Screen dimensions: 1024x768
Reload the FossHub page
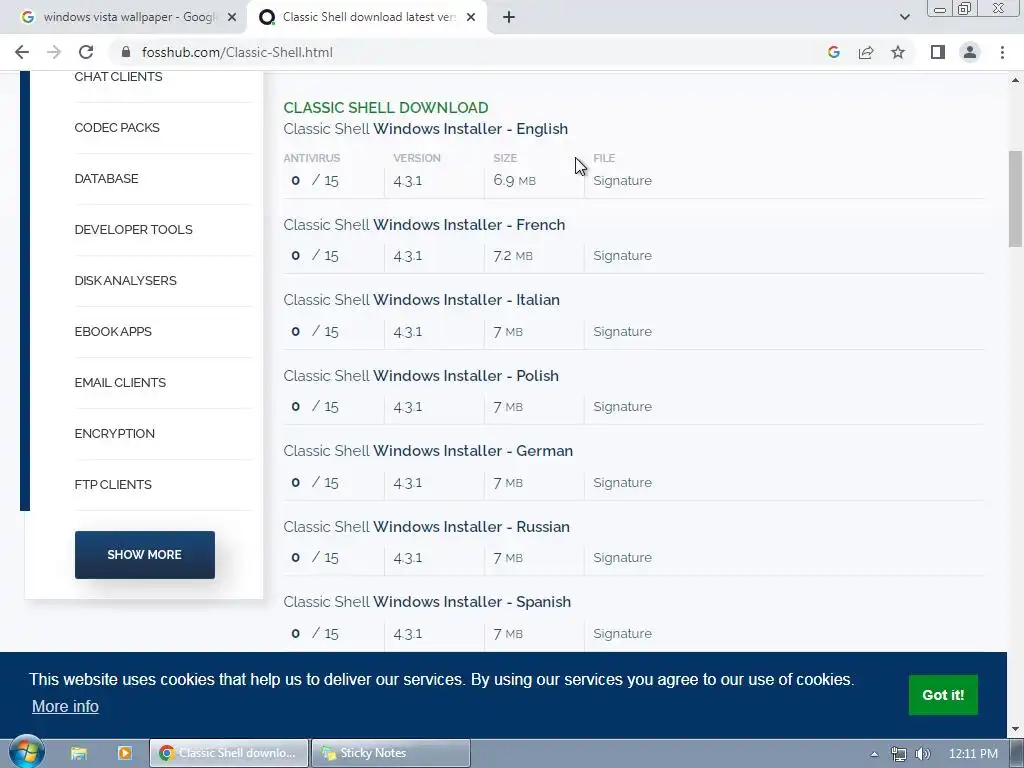click(x=86, y=52)
